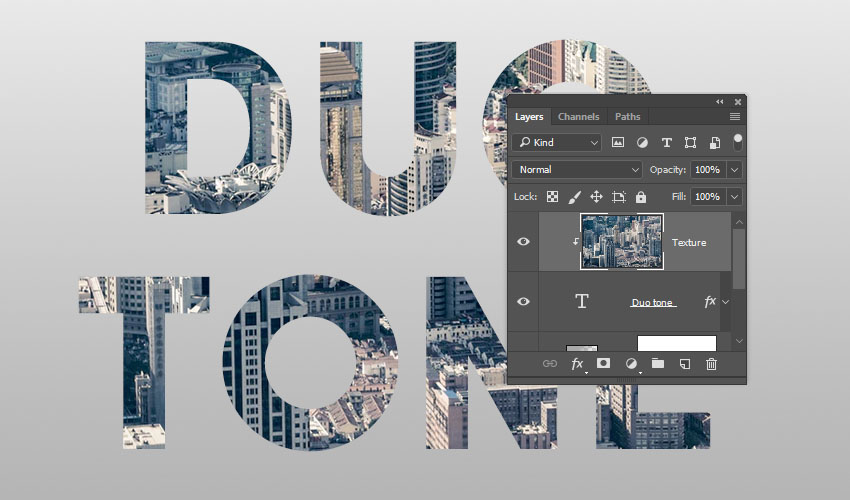This screenshot has height=500, width=850.
Task: Click the Texture layer thumbnail
Action: click(x=621, y=242)
